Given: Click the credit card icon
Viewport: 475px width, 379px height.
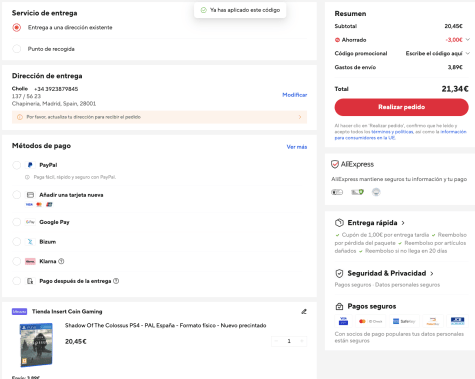Looking at the screenshot, I should click(30, 195).
